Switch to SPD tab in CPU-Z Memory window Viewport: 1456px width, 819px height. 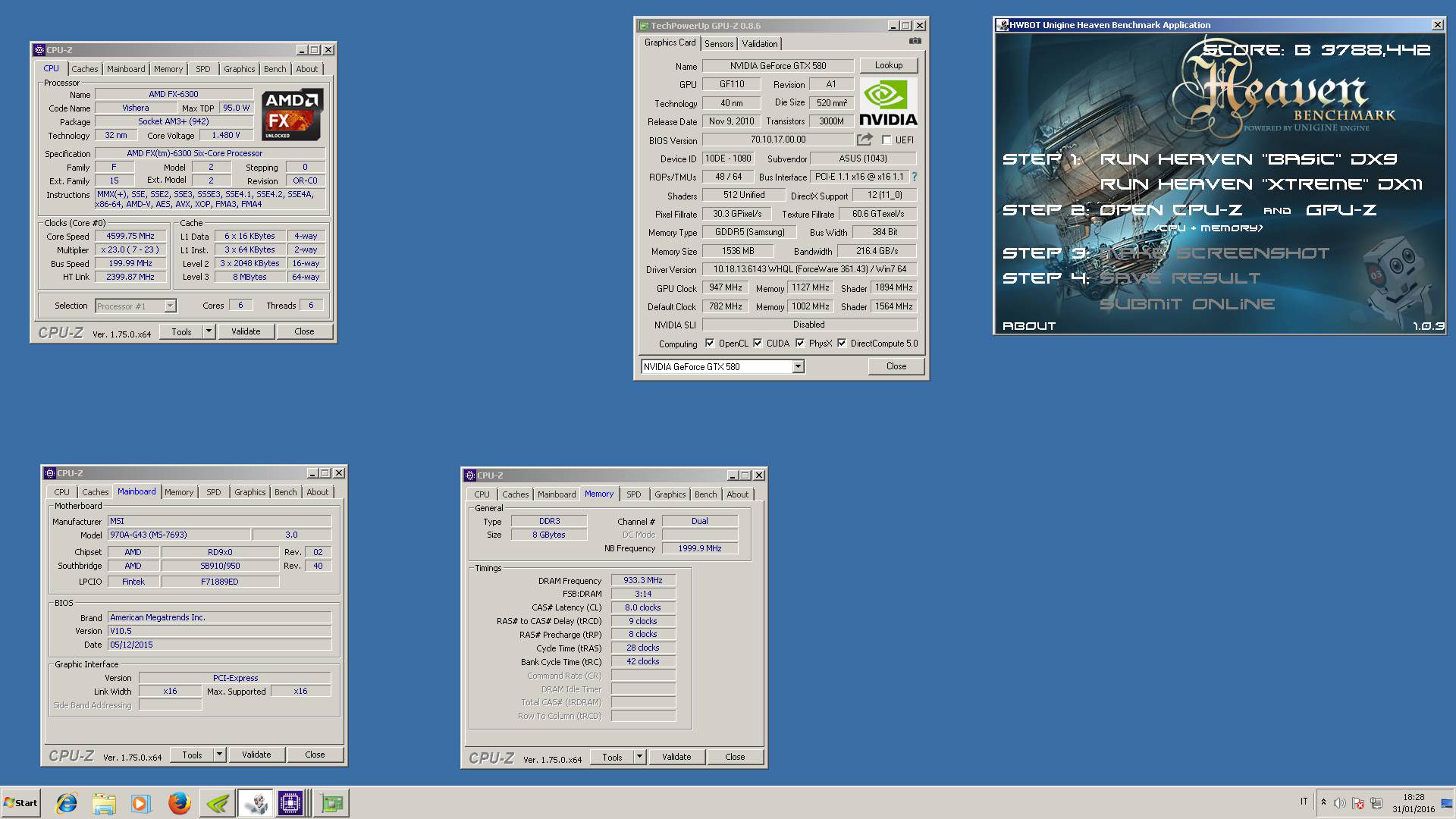tap(634, 494)
